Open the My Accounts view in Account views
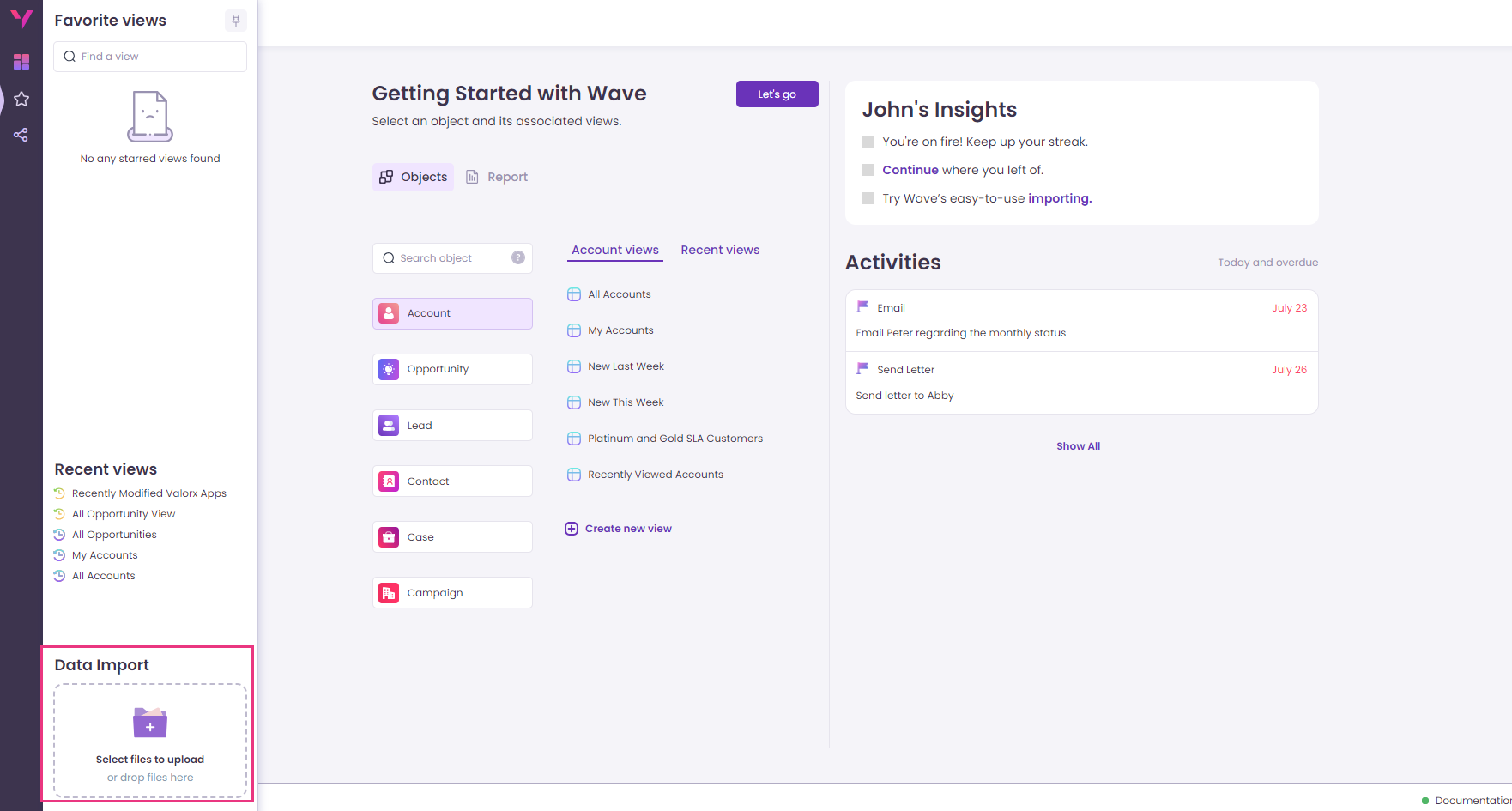The height and width of the screenshot is (811, 1512). click(x=620, y=330)
